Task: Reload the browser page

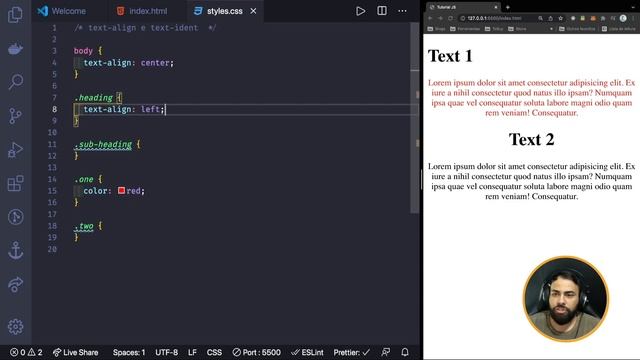Action: coord(450,18)
